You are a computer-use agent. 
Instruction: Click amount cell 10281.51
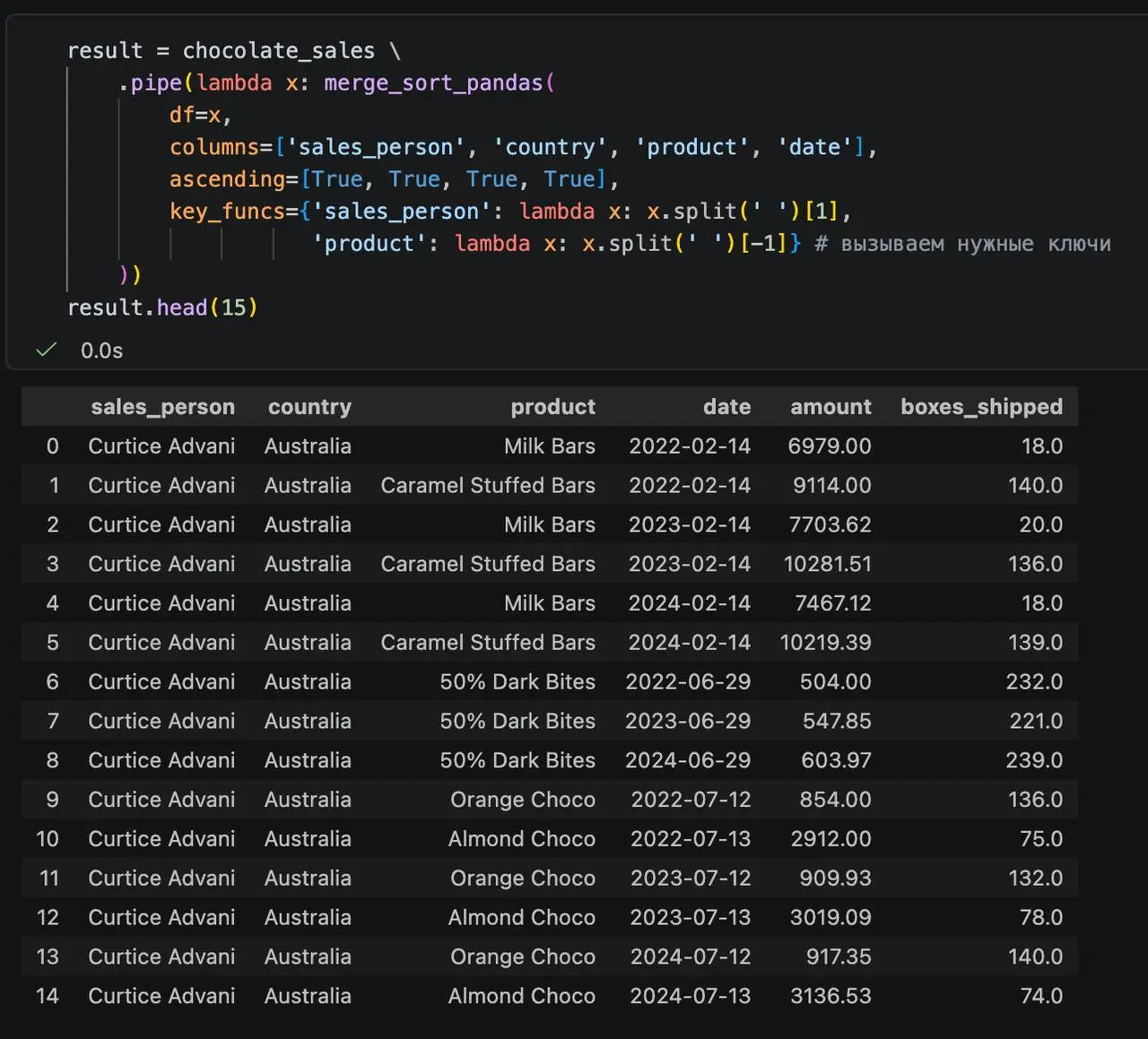point(827,564)
